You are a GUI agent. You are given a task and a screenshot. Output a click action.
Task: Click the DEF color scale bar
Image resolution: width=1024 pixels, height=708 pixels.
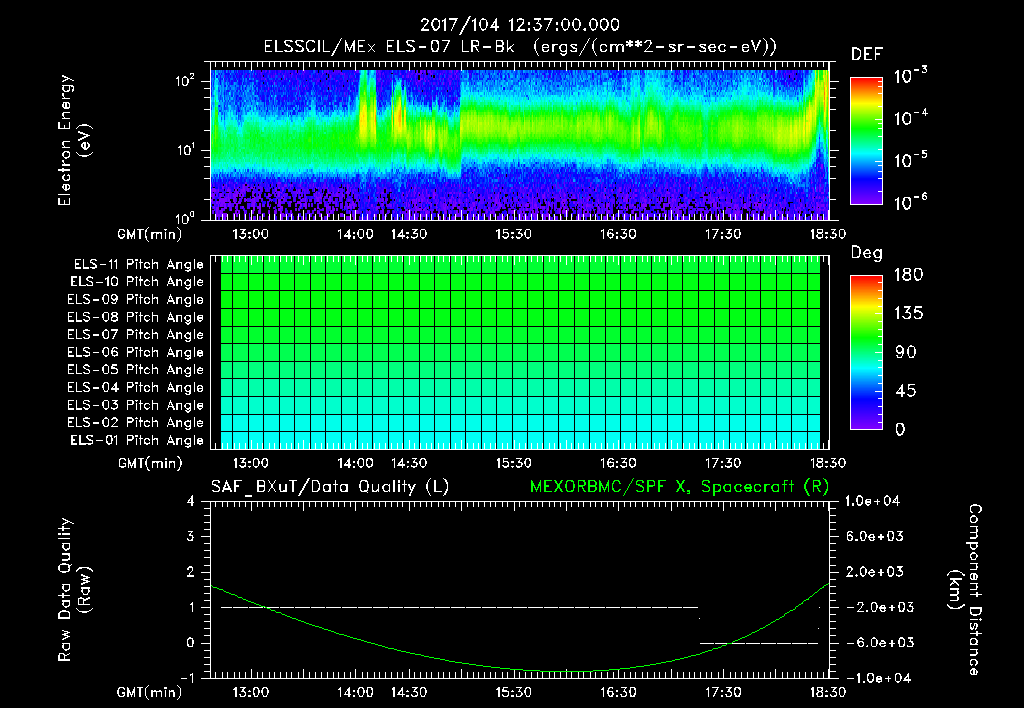[x=866, y=141]
